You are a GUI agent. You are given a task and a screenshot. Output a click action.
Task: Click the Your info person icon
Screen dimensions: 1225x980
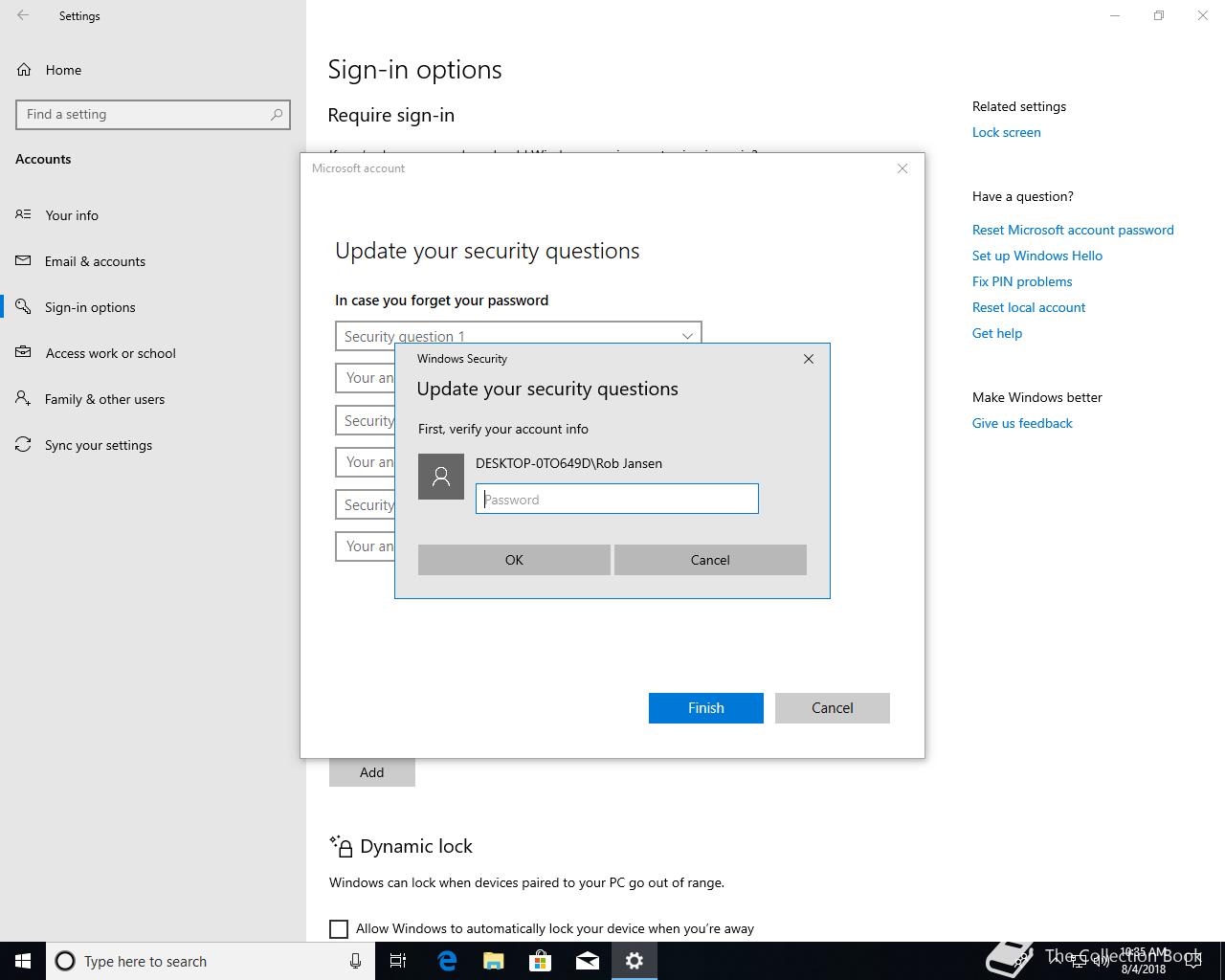[23, 214]
